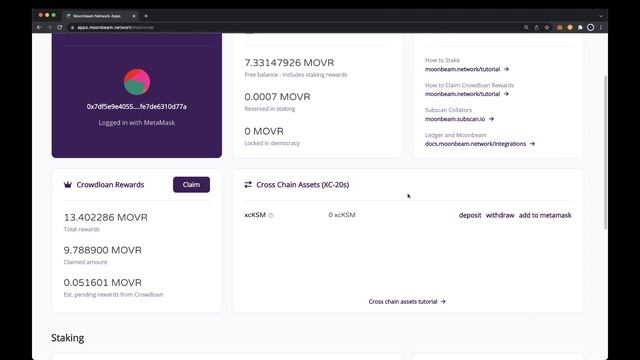The image size is (640, 360).
Task: Reload the page with refresh icon
Action: click(x=60, y=27)
